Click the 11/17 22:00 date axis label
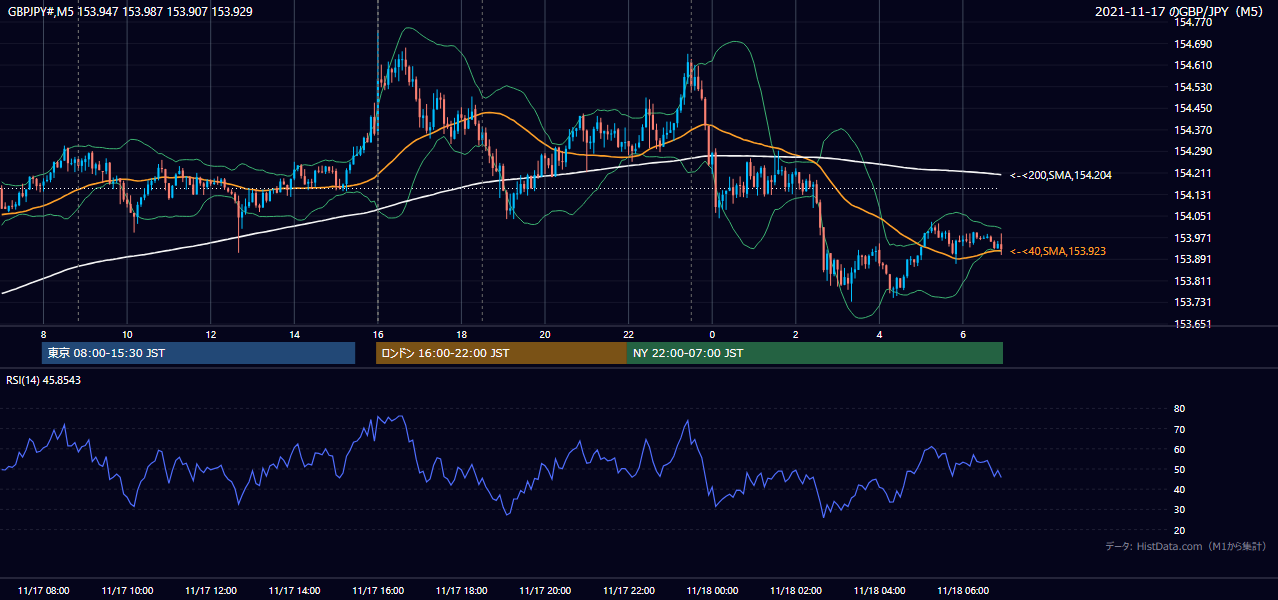1278x600 pixels. pyautogui.click(x=628, y=591)
